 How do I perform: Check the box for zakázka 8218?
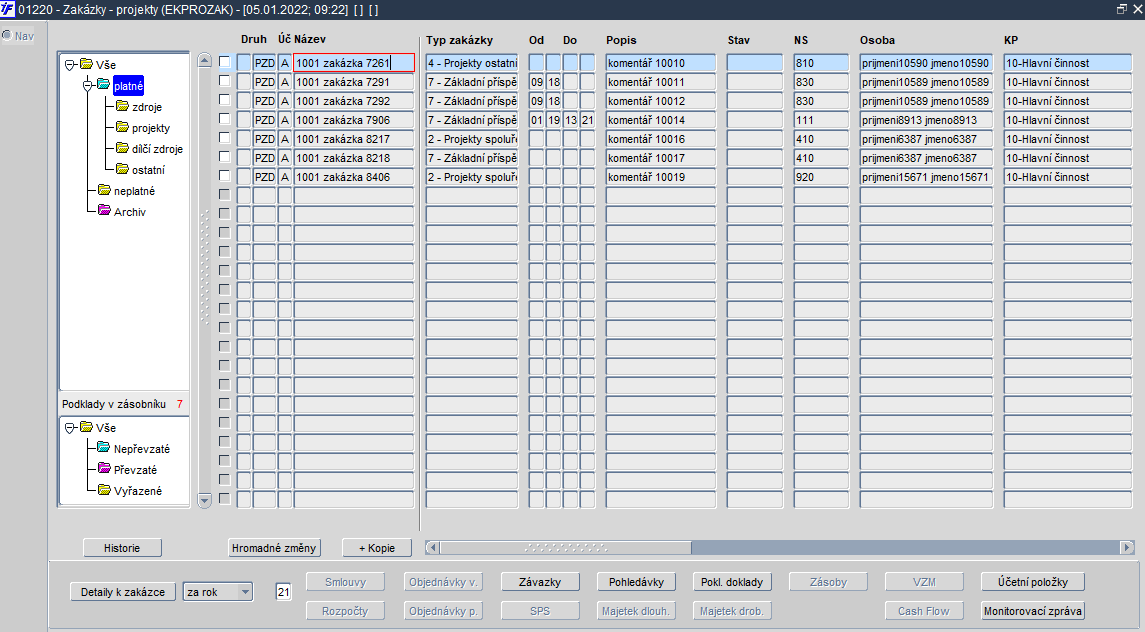[225, 157]
